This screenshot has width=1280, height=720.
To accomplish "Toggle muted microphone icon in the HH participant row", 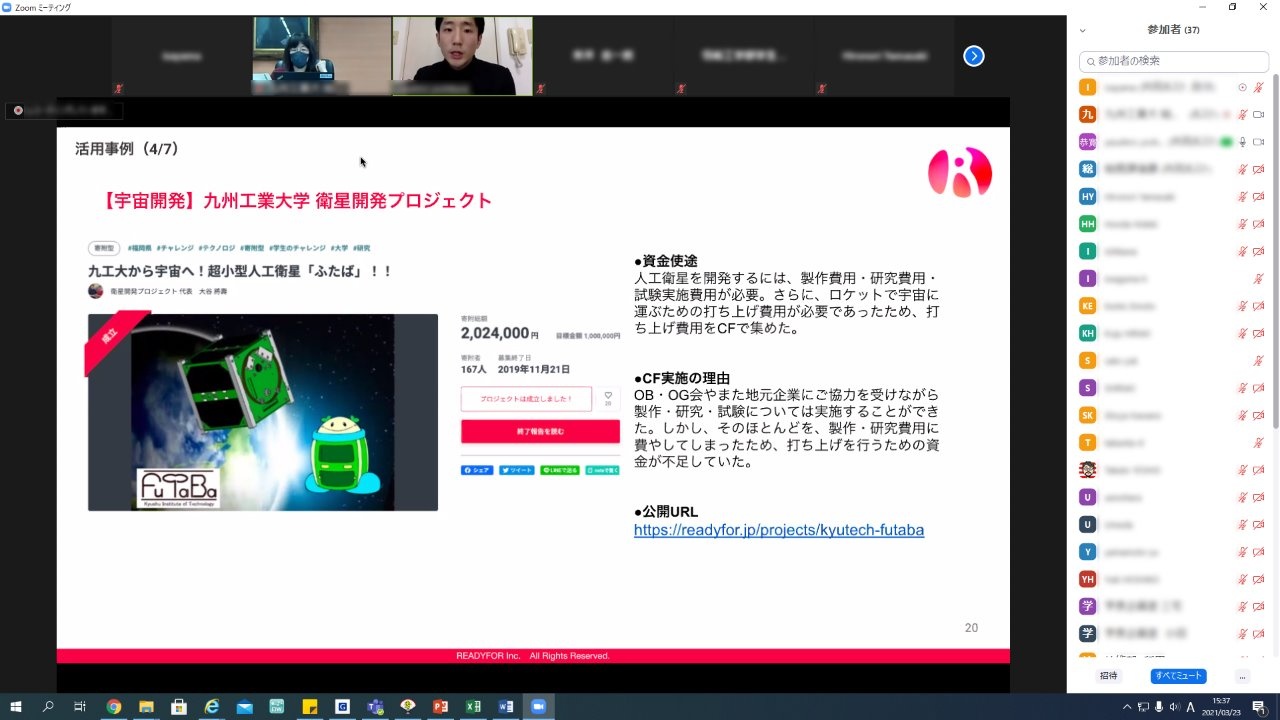I will tap(1243, 224).
